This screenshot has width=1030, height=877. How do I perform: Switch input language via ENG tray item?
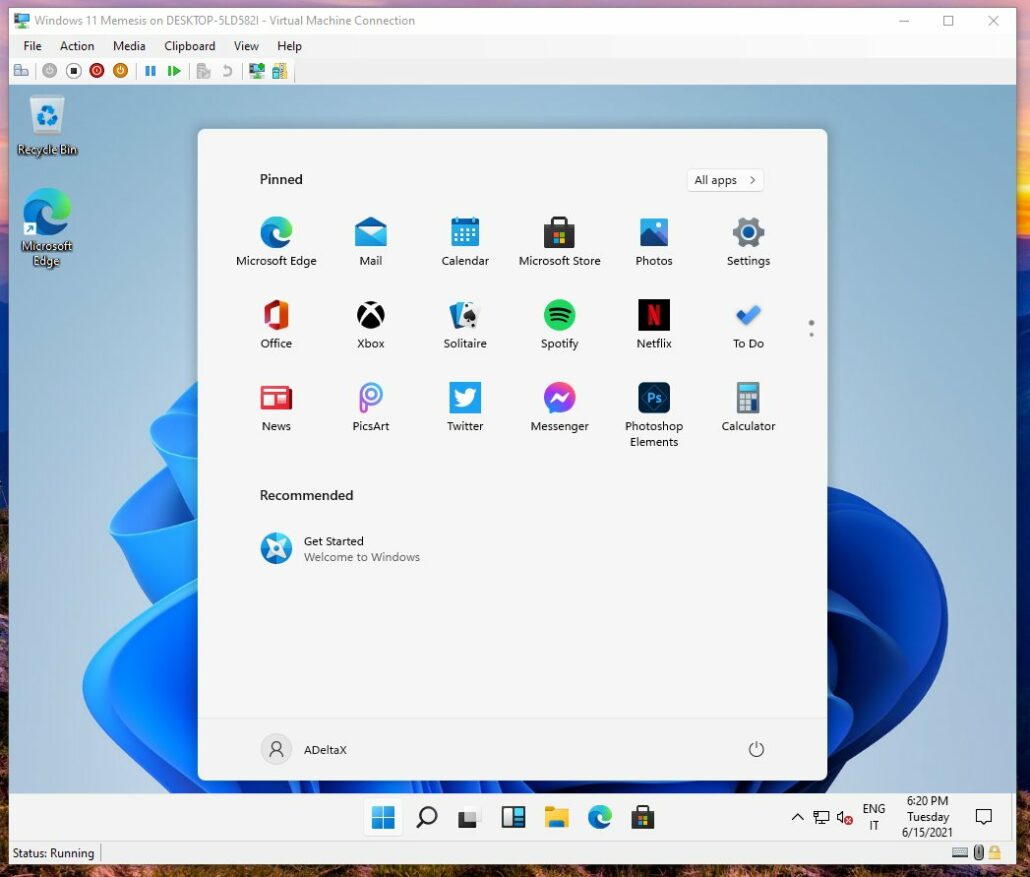point(873,816)
